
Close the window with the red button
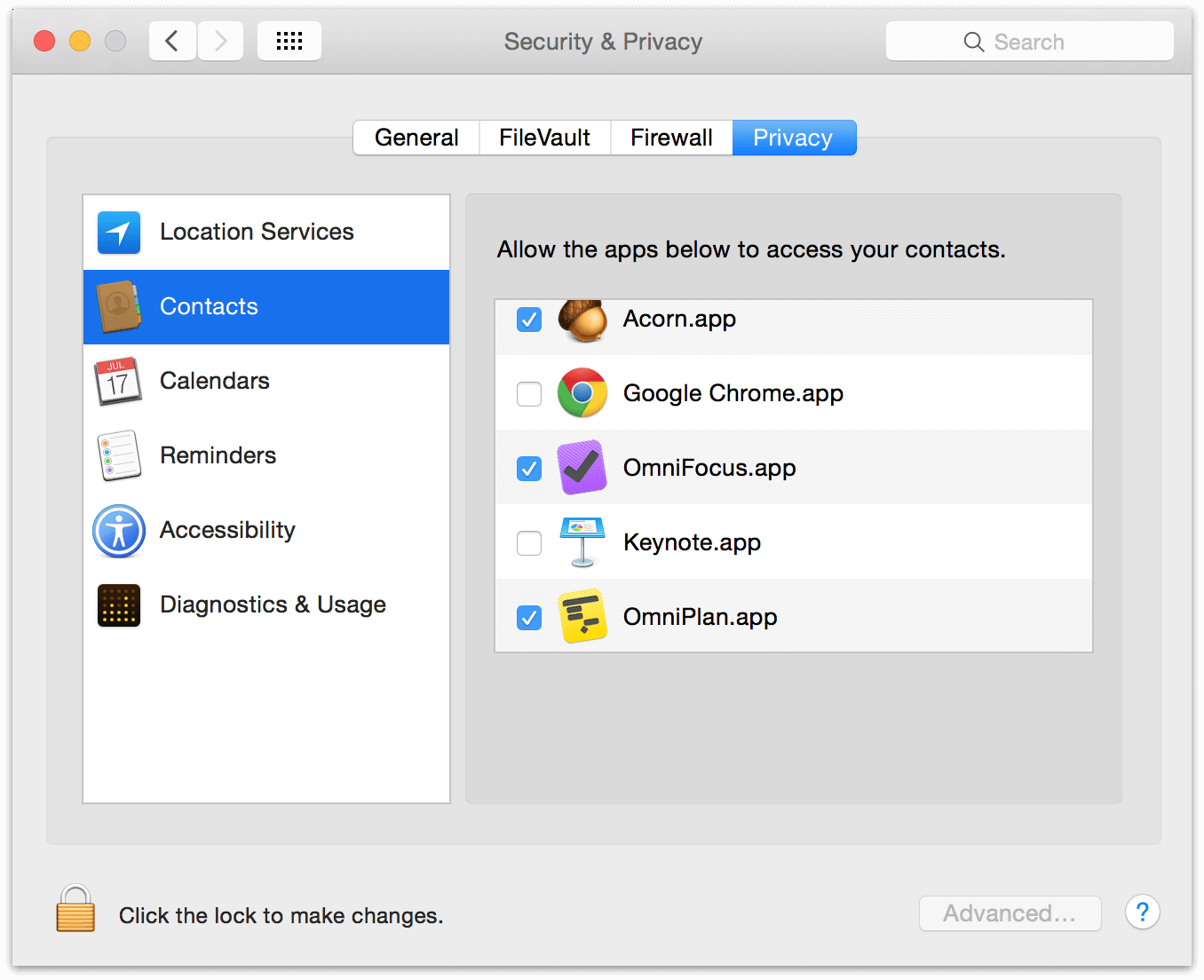tap(44, 41)
